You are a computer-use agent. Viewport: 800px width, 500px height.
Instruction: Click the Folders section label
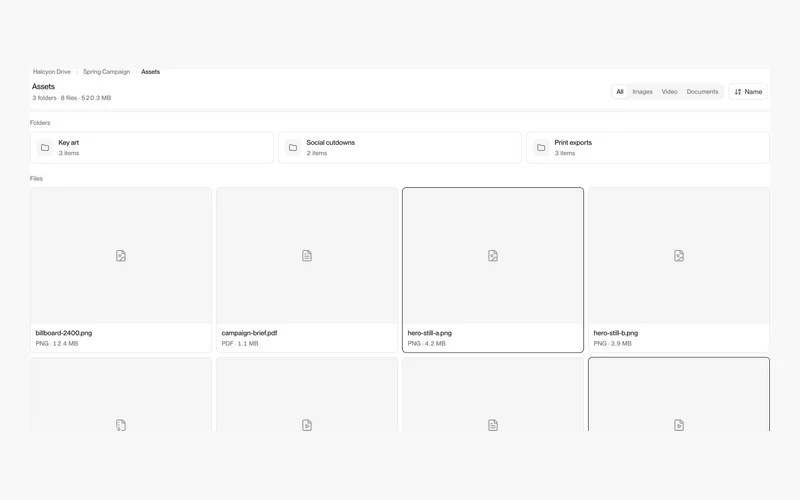[x=40, y=123]
